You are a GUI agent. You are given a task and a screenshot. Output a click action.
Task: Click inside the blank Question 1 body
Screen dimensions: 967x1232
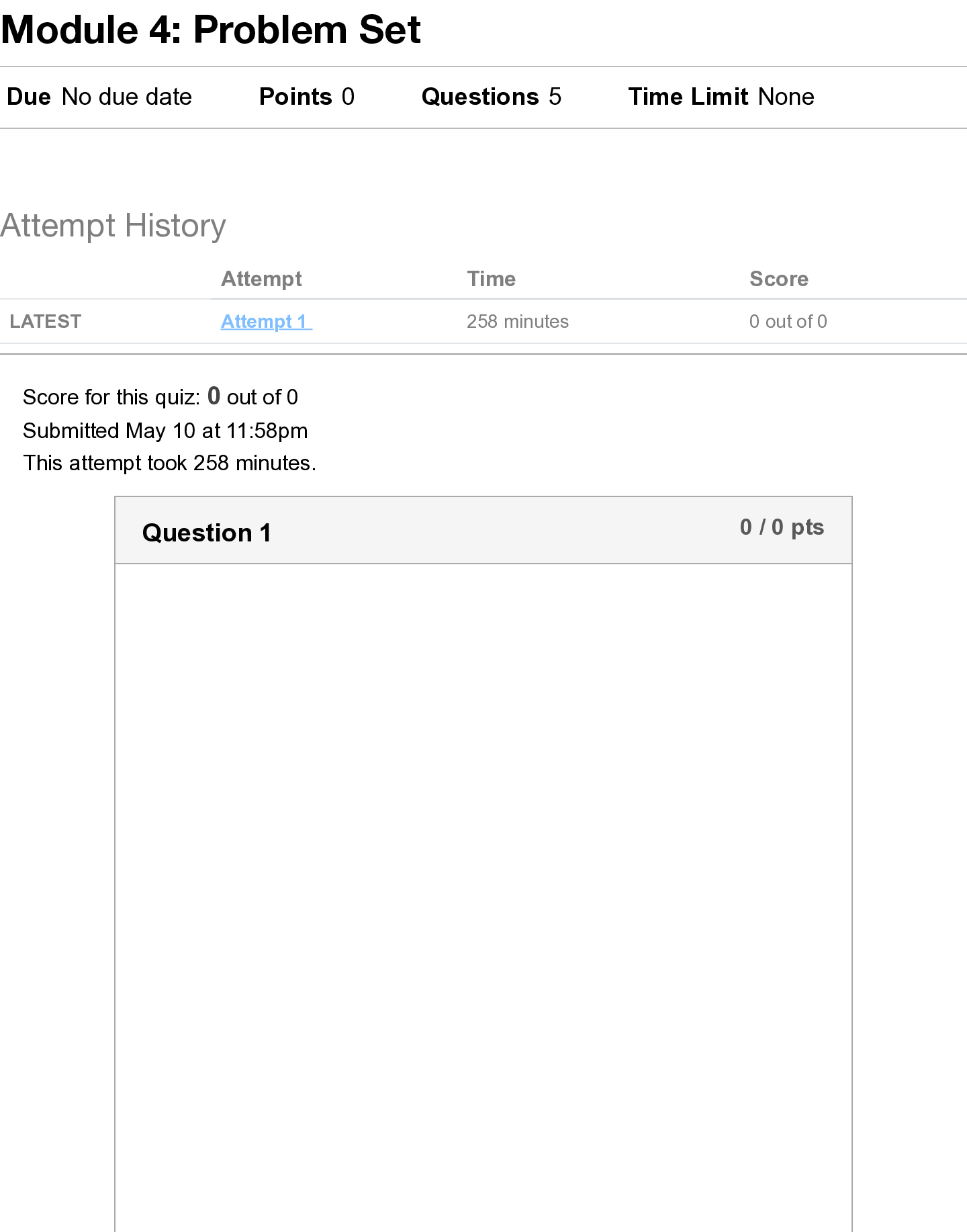point(483,873)
